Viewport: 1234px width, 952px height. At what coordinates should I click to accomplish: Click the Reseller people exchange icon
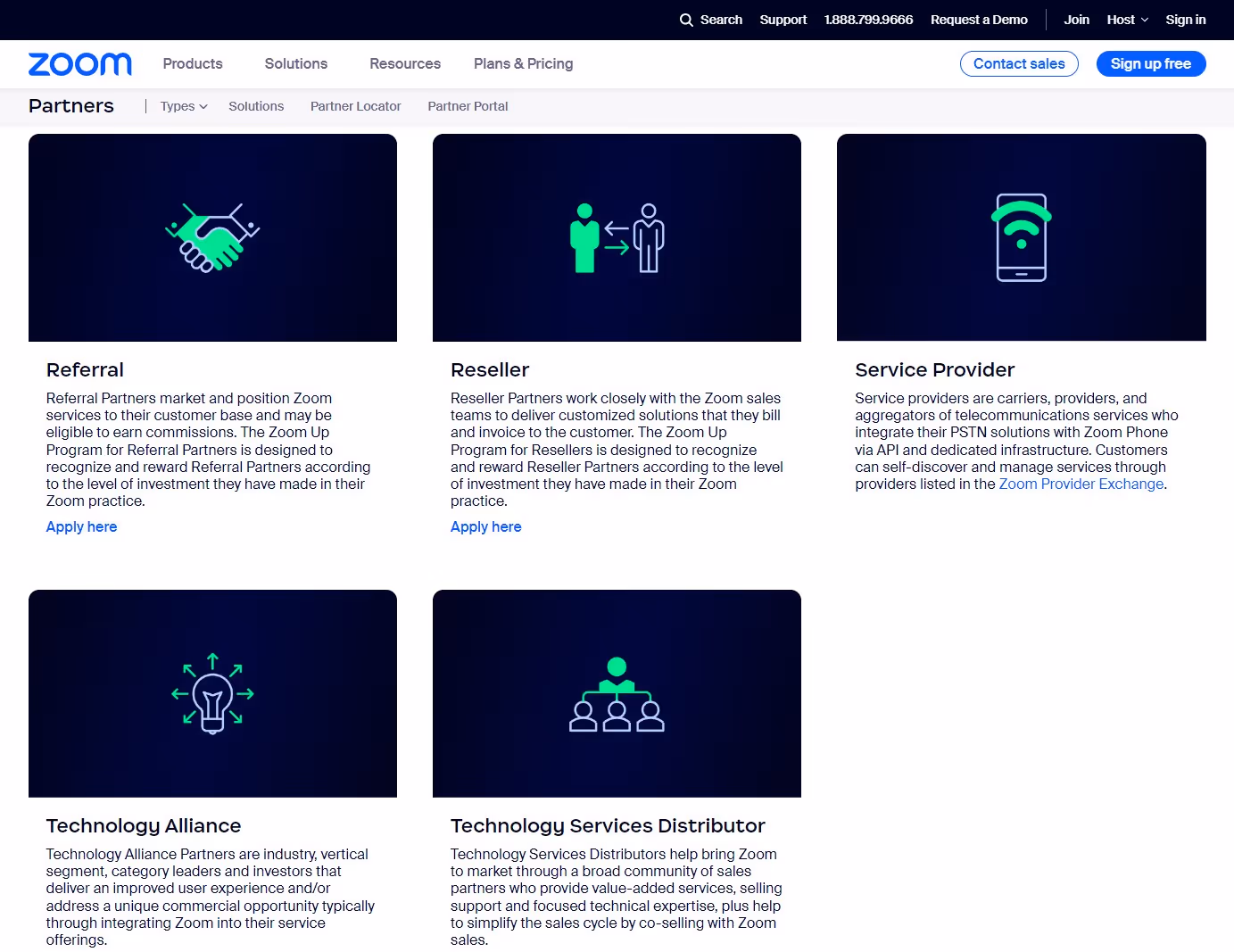[617, 238]
